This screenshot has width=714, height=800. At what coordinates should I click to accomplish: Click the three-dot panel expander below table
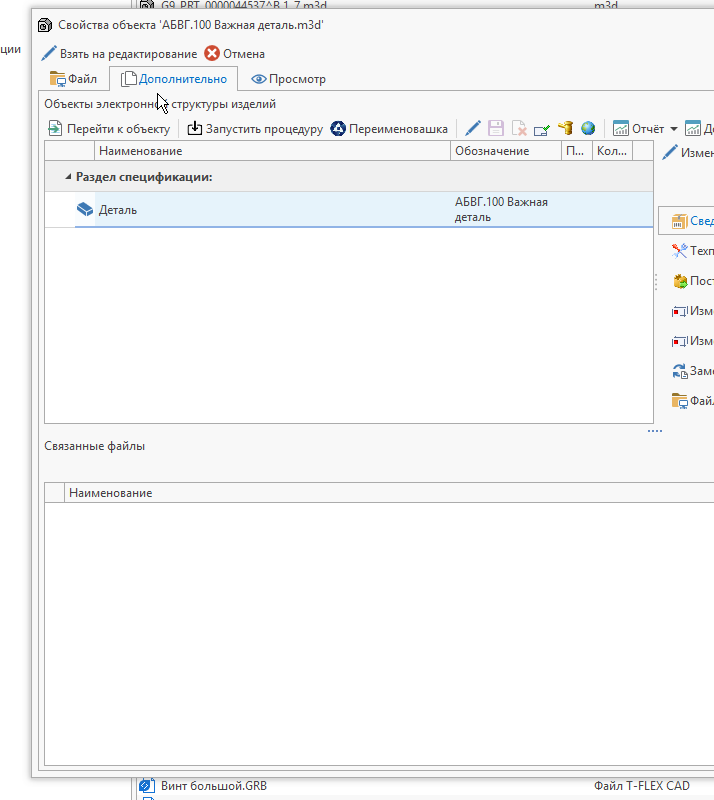coord(654,431)
